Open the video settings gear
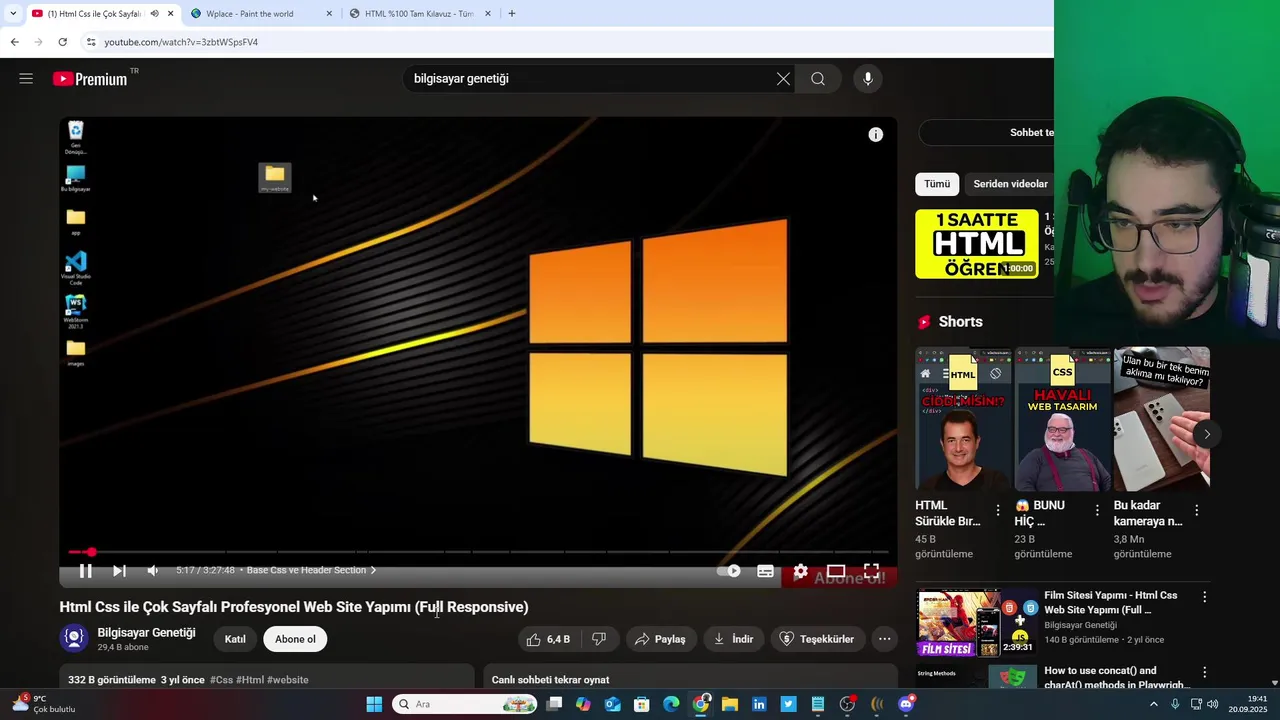Viewport: 1280px width, 720px height. click(x=800, y=571)
